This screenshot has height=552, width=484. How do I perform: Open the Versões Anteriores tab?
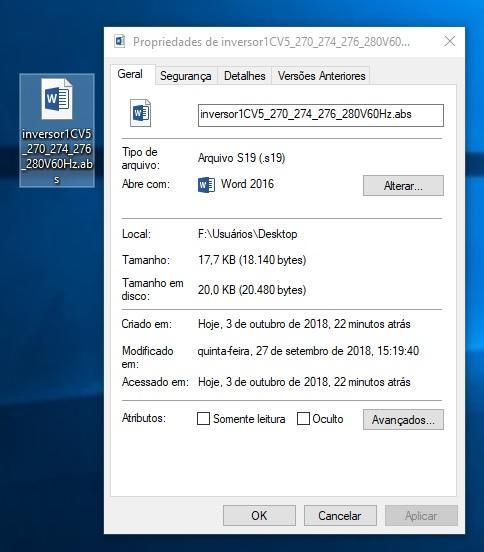(321, 76)
